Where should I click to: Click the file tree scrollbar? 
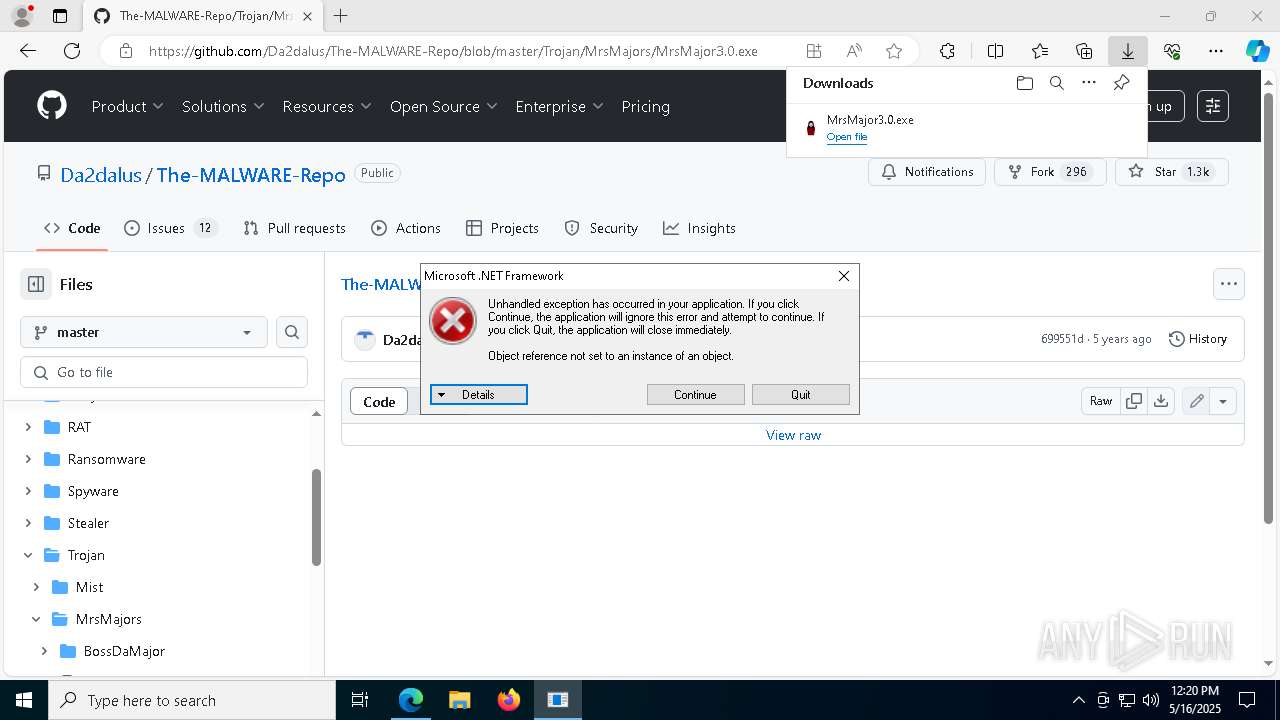(316, 518)
